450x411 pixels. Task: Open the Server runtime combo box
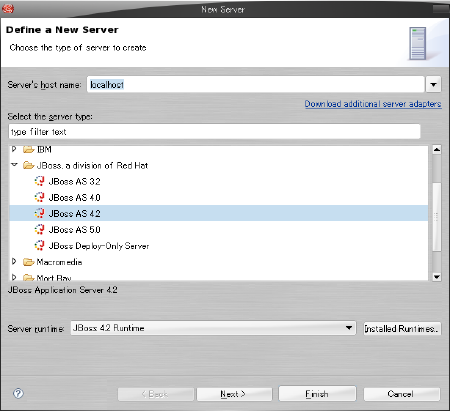coord(213,328)
